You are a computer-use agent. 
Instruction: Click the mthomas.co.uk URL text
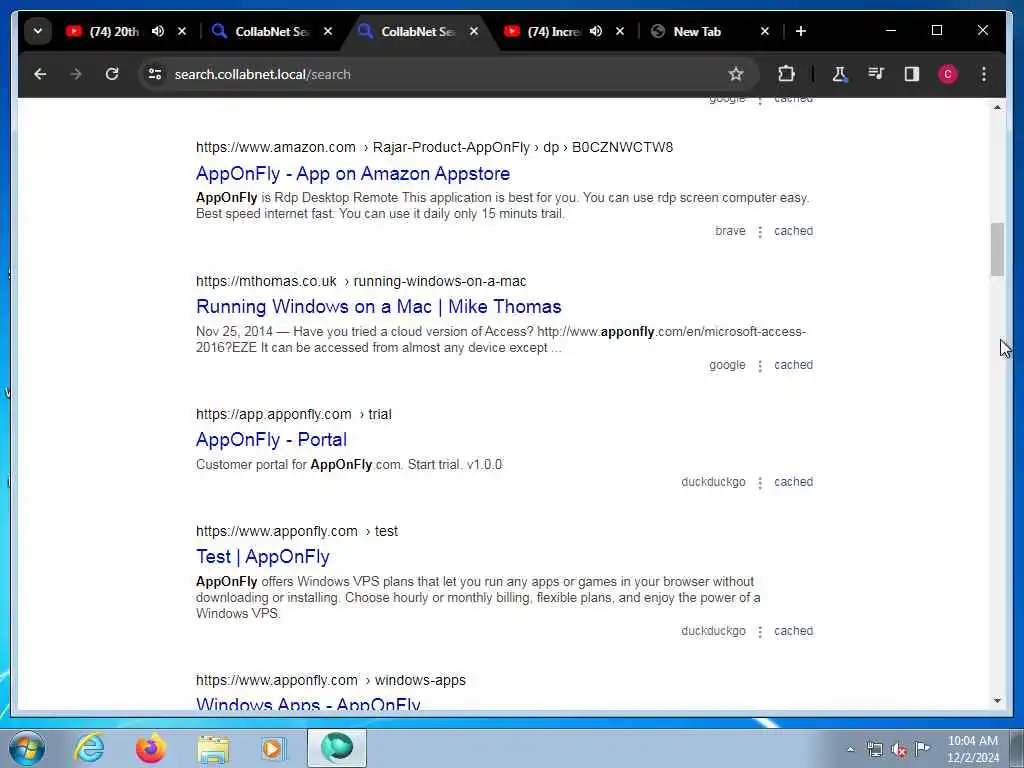click(x=361, y=281)
